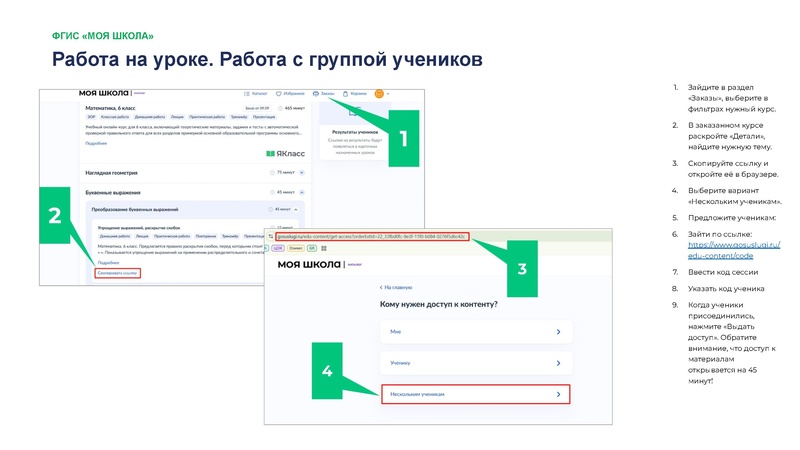Image resolution: width=800 pixels, height=450 pixels.
Task: Click the clock icon beside 465 минут
Action: click(x=281, y=108)
